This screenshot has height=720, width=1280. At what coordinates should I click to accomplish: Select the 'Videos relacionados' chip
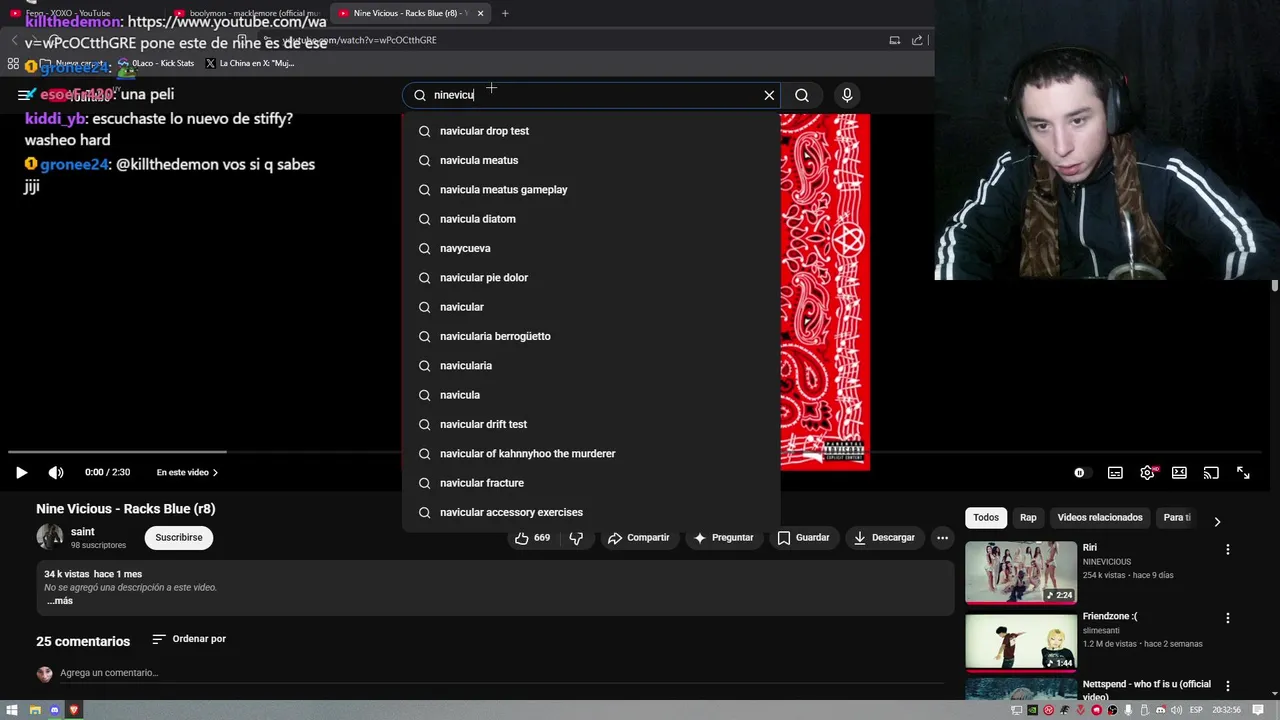(1100, 518)
